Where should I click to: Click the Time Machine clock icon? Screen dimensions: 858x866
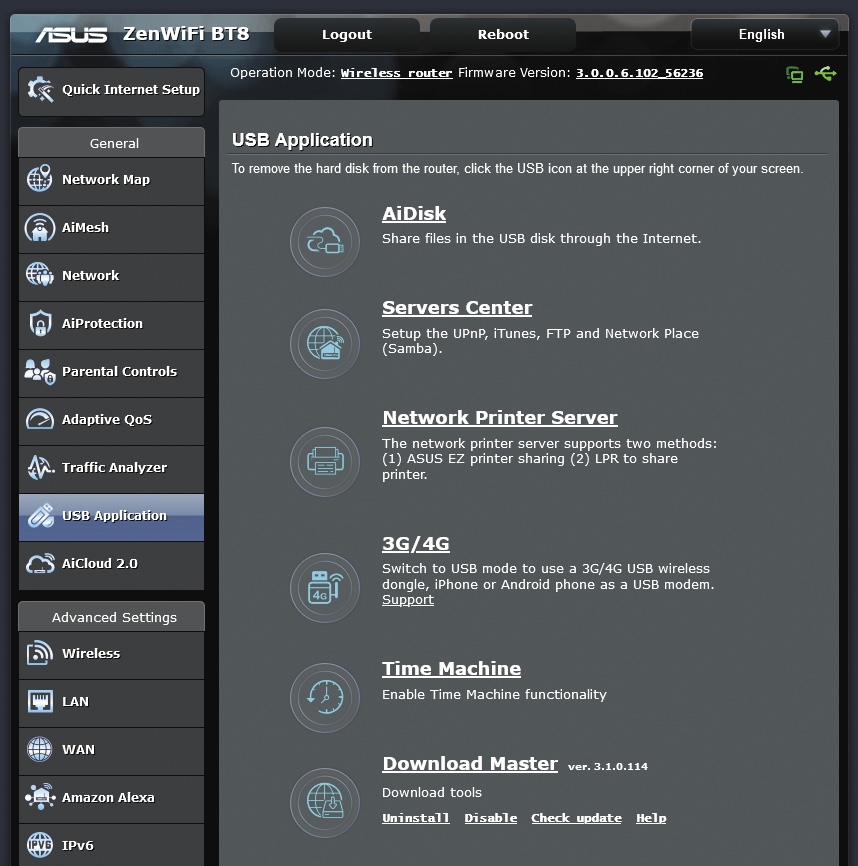[x=325, y=698]
